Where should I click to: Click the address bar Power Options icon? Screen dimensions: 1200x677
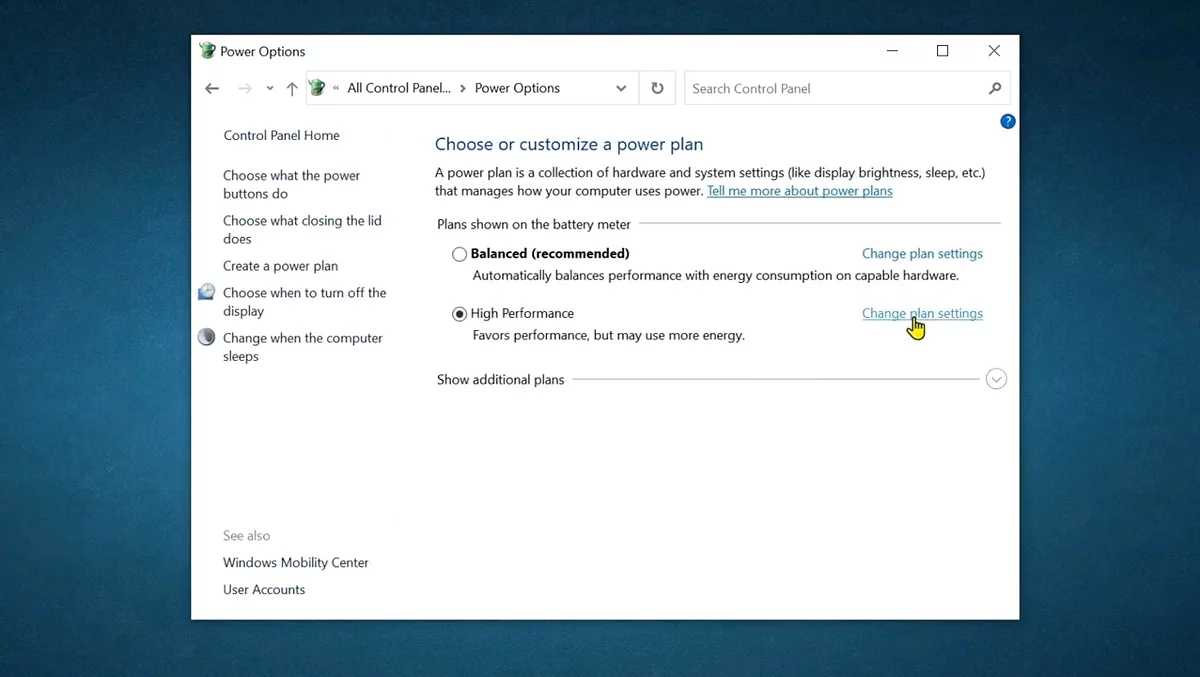318,88
